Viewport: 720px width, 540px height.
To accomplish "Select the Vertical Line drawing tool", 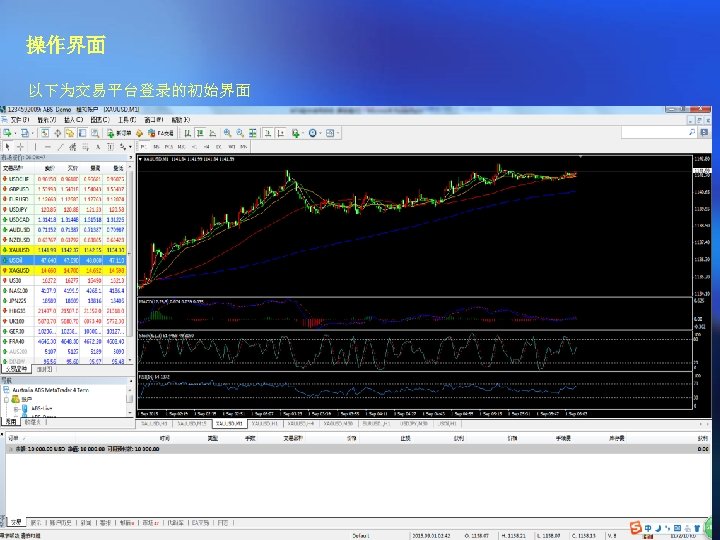I will point(35,147).
